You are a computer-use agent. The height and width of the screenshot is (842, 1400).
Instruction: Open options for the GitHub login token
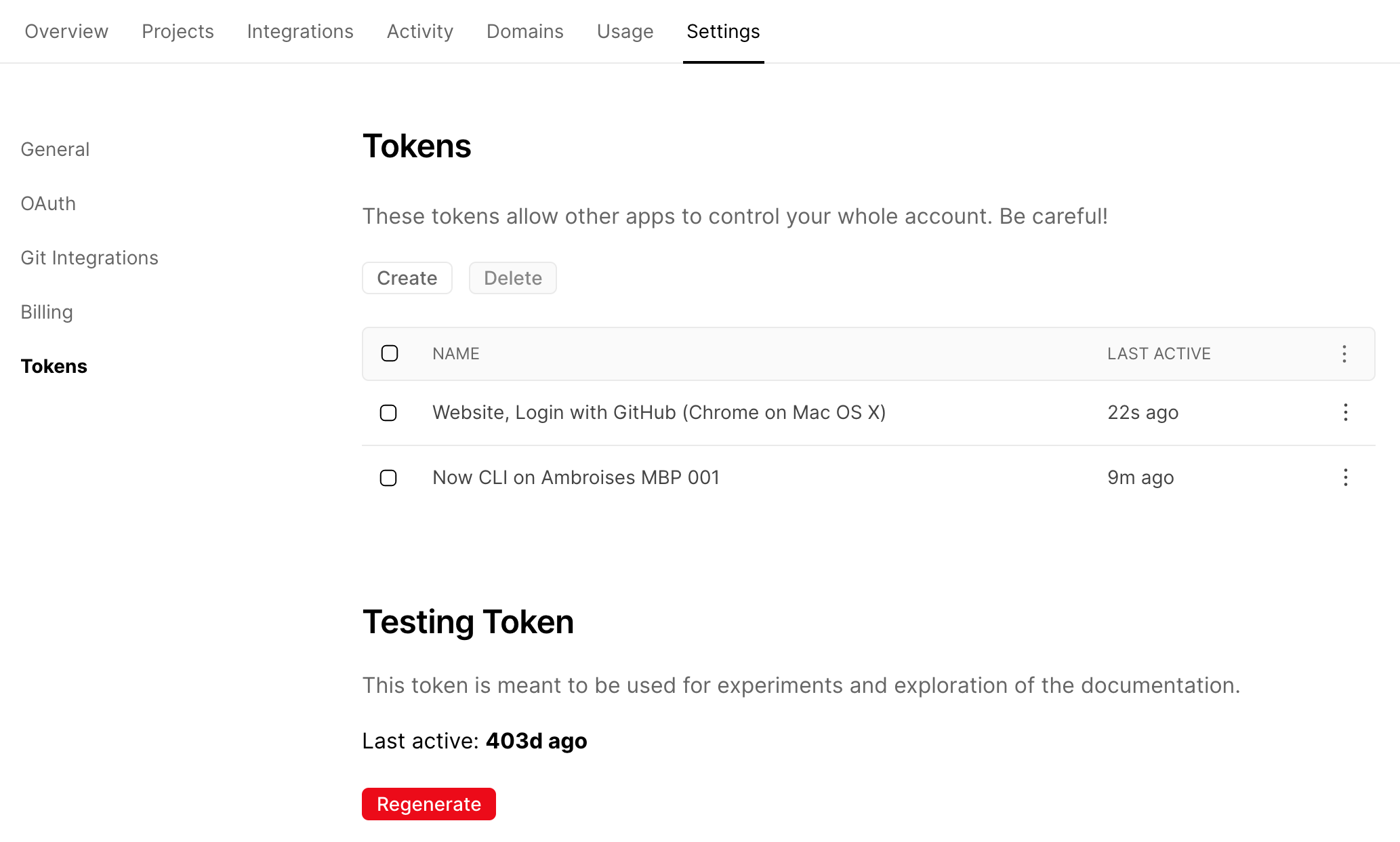point(1345,412)
